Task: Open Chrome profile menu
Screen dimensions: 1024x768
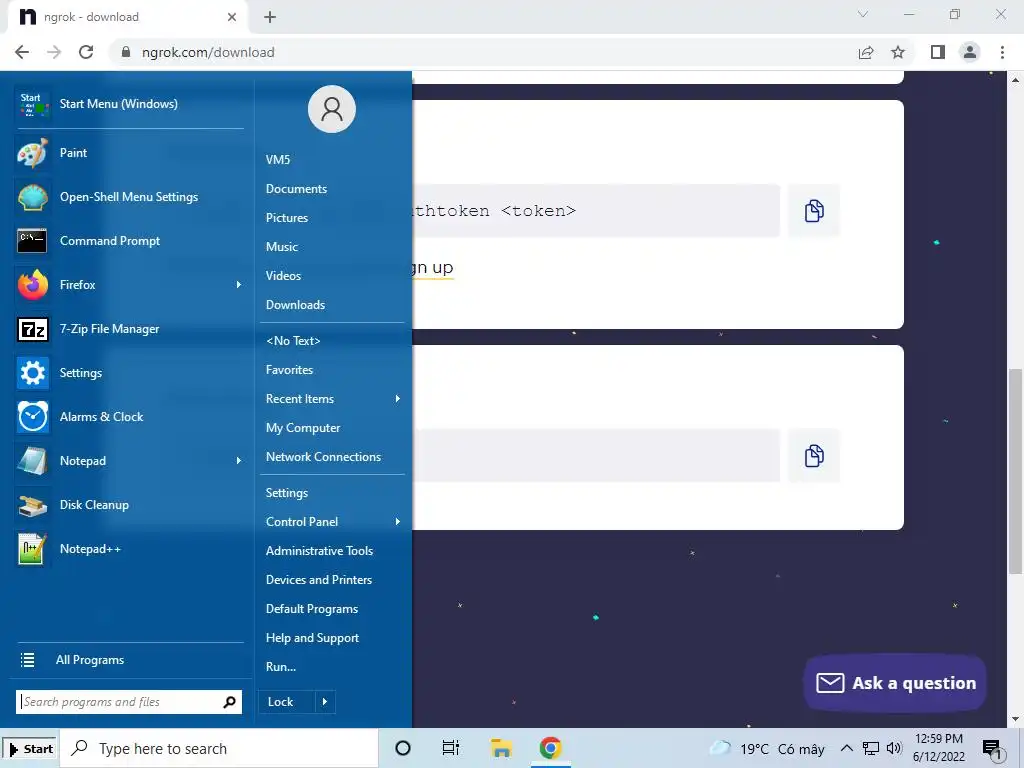Action: click(x=970, y=52)
